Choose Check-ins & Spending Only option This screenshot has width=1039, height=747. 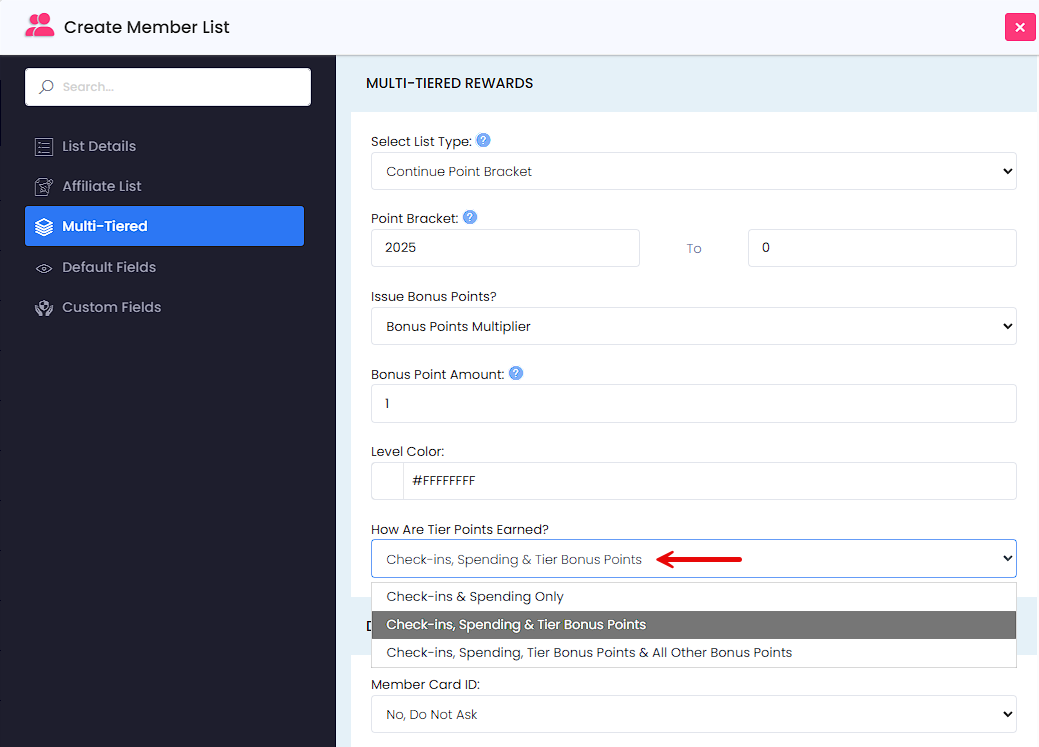[693, 597]
